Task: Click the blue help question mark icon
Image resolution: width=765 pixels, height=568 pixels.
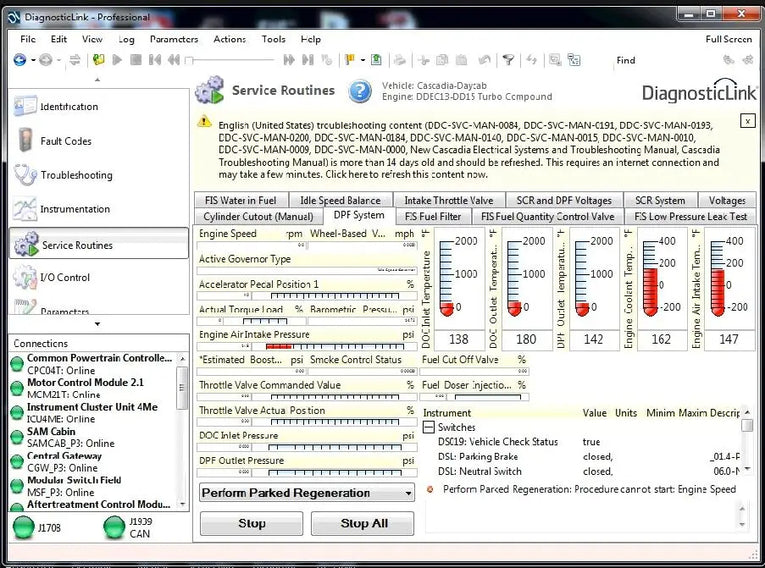Action: pos(360,91)
